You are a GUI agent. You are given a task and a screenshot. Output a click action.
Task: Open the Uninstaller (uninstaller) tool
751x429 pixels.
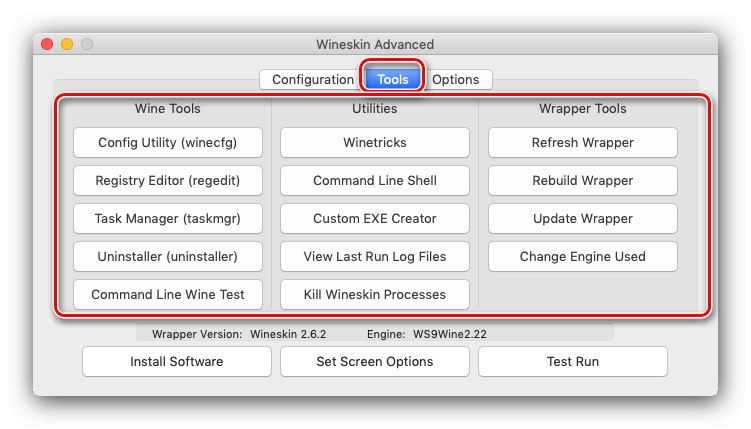tap(168, 257)
